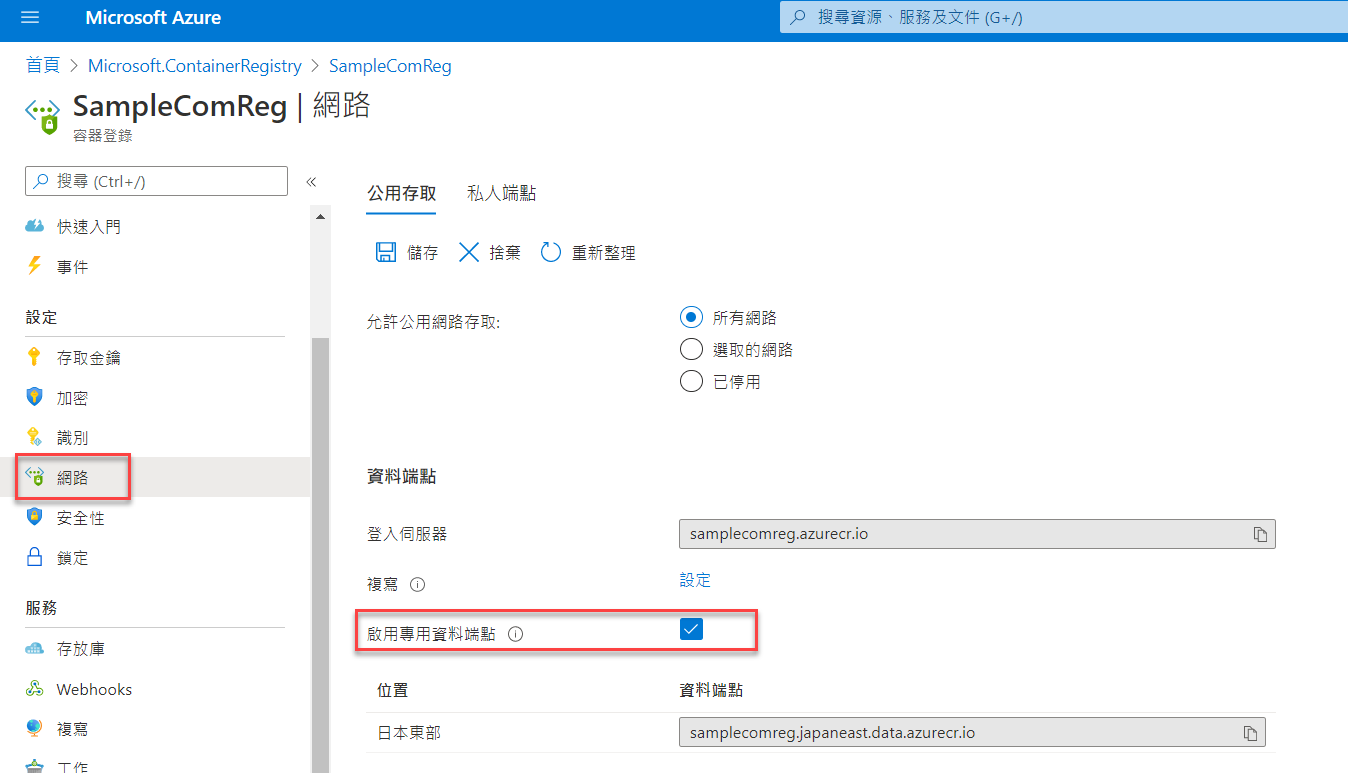Click the 鎖定 padlock icon
The width and height of the screenshot is (1348, 773).
point(35,557)
